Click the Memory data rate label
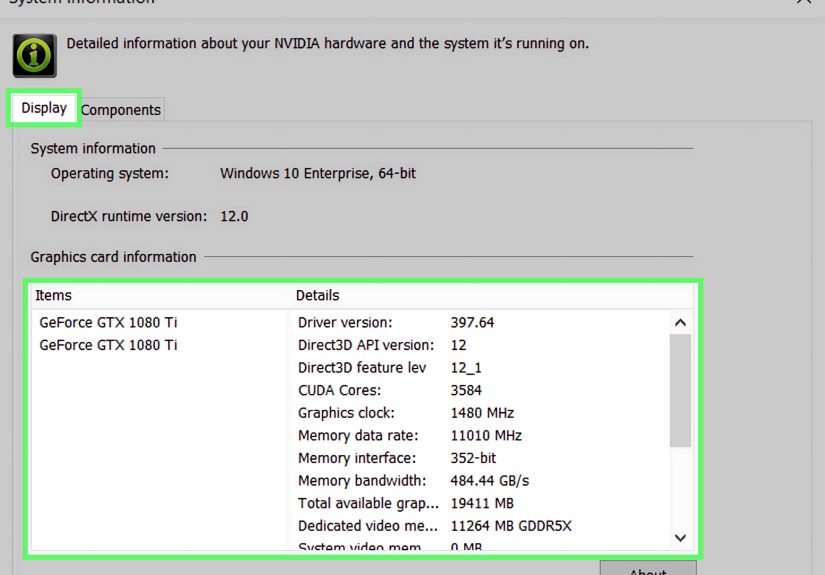 (x=358, y=436)
